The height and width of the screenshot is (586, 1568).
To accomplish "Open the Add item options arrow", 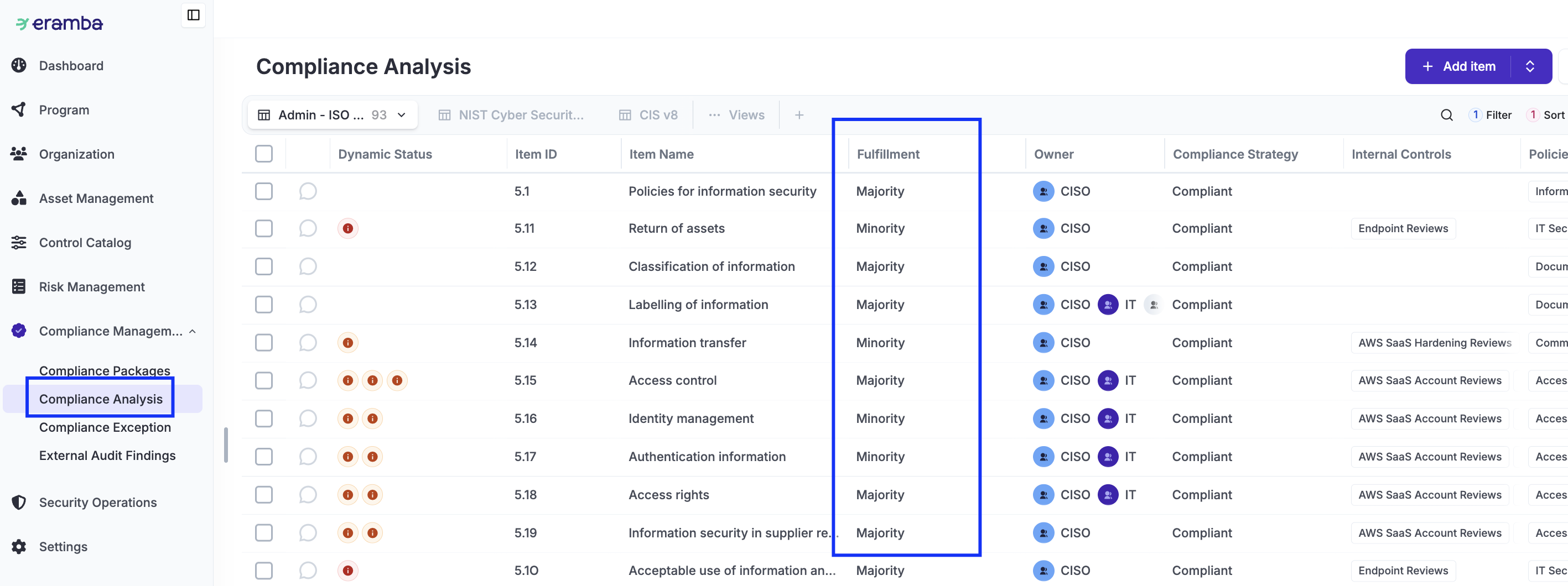I will [1530, 66].
